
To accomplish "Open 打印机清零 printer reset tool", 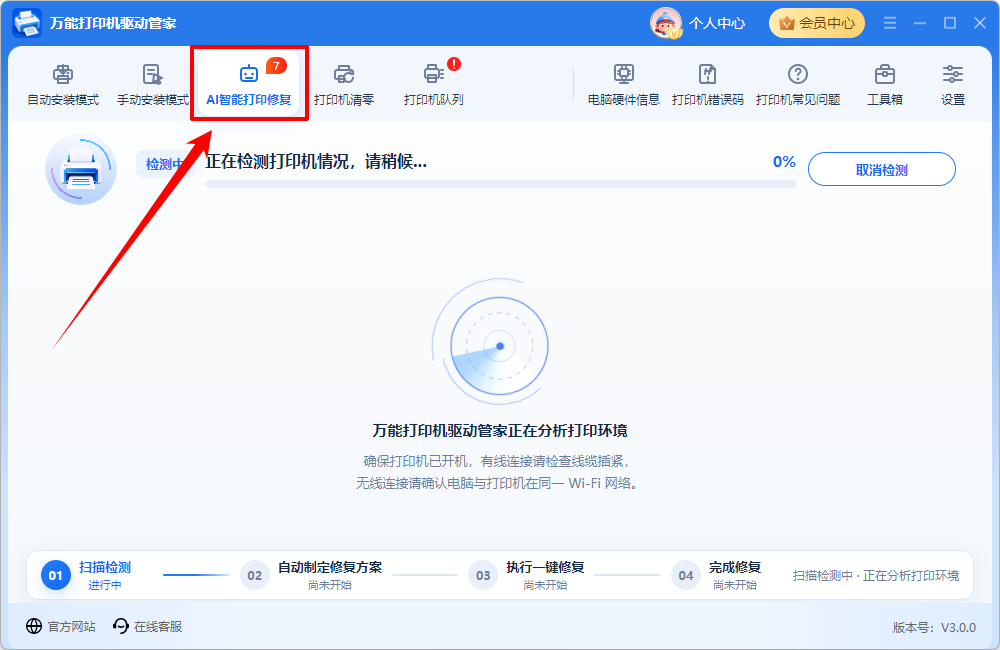I will tap(344, 85).
